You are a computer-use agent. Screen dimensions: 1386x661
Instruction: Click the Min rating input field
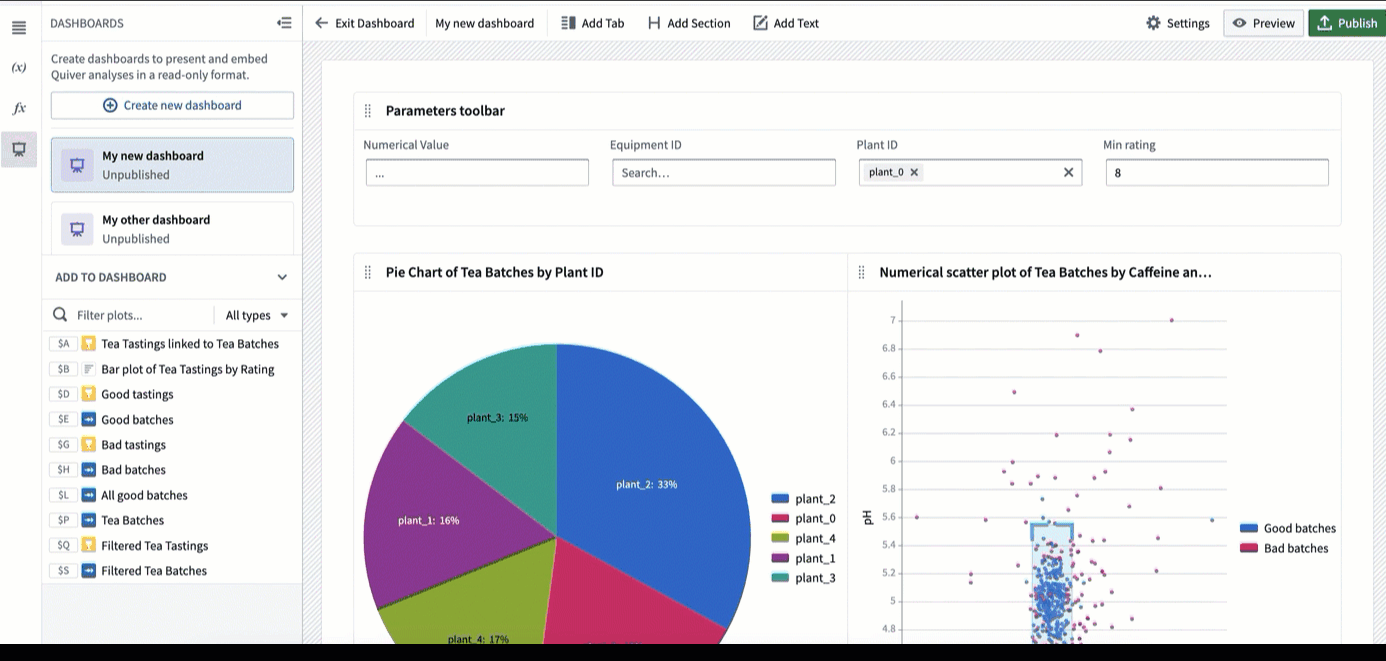point(1217,172)
